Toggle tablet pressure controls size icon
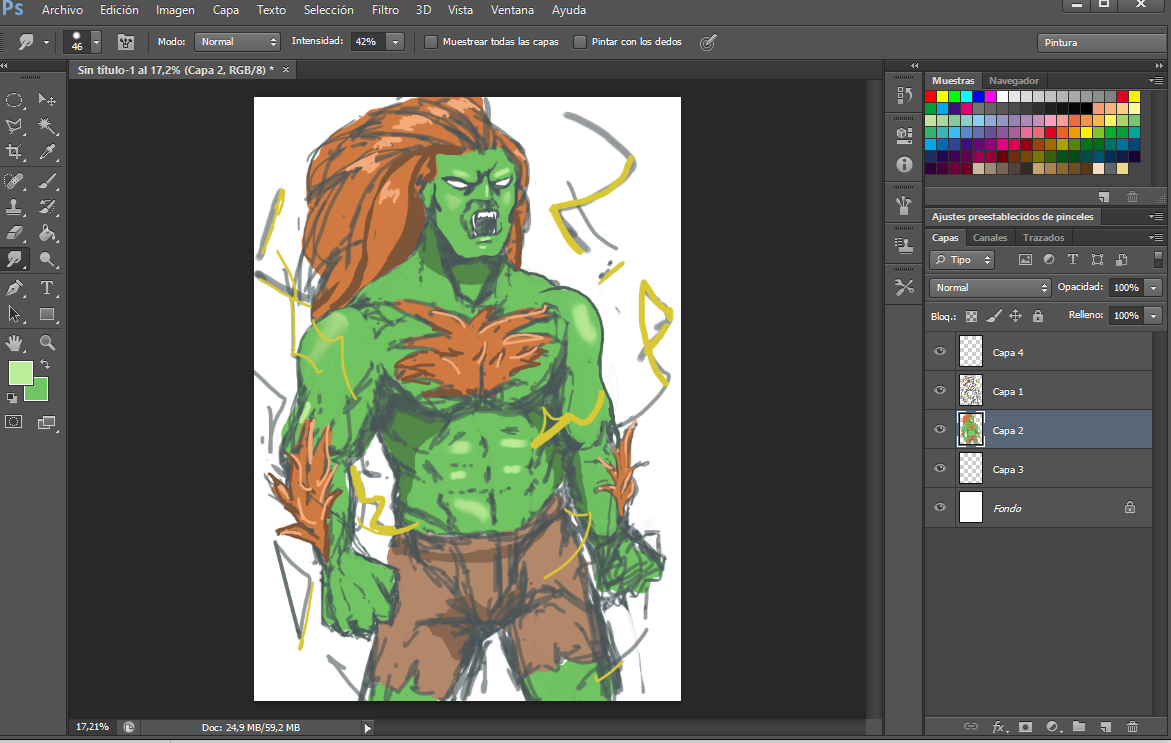Image resolution: width=1171 pixels, height=743 pixels. coord(708,43)
